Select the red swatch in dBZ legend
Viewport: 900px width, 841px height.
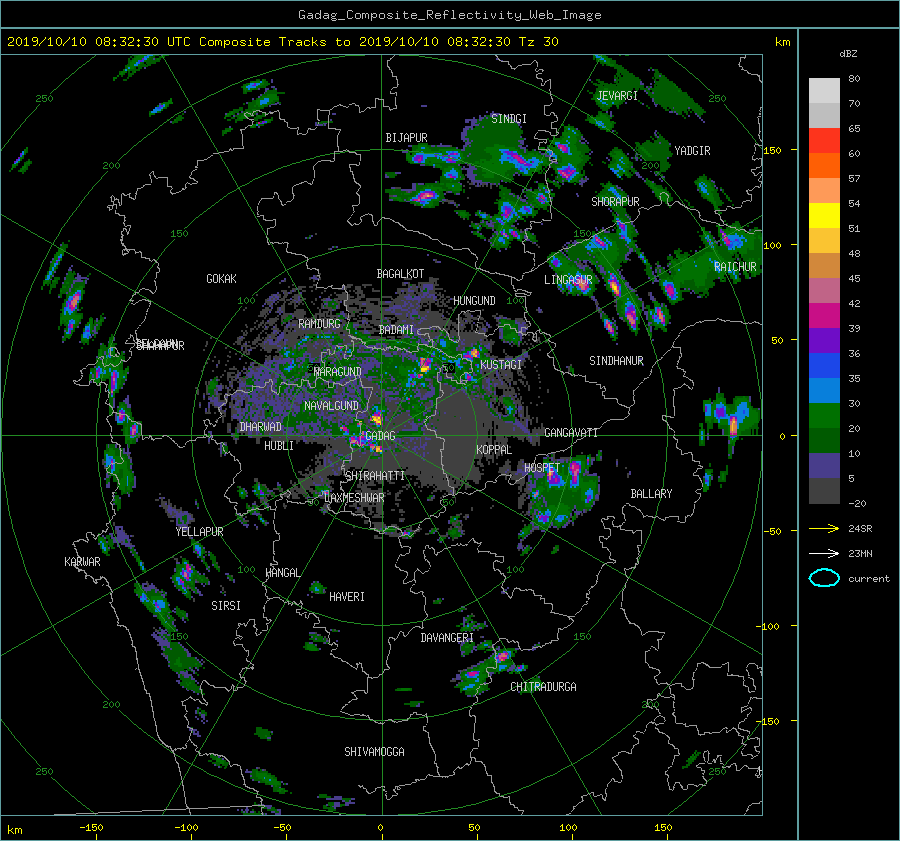824,141
